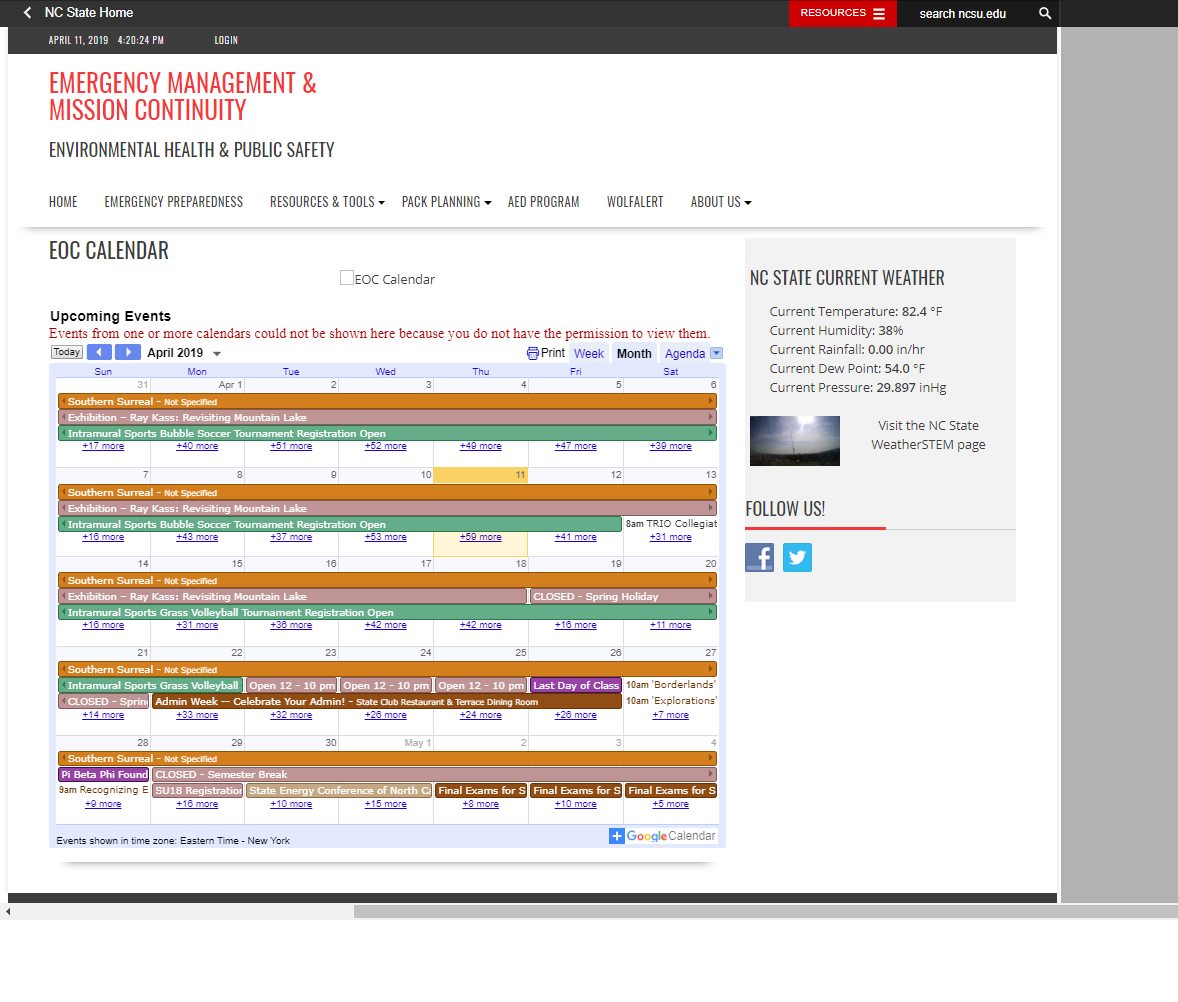Click the Login link
Viewport: 1178px width, 1002px height.
tap(226, 41)
